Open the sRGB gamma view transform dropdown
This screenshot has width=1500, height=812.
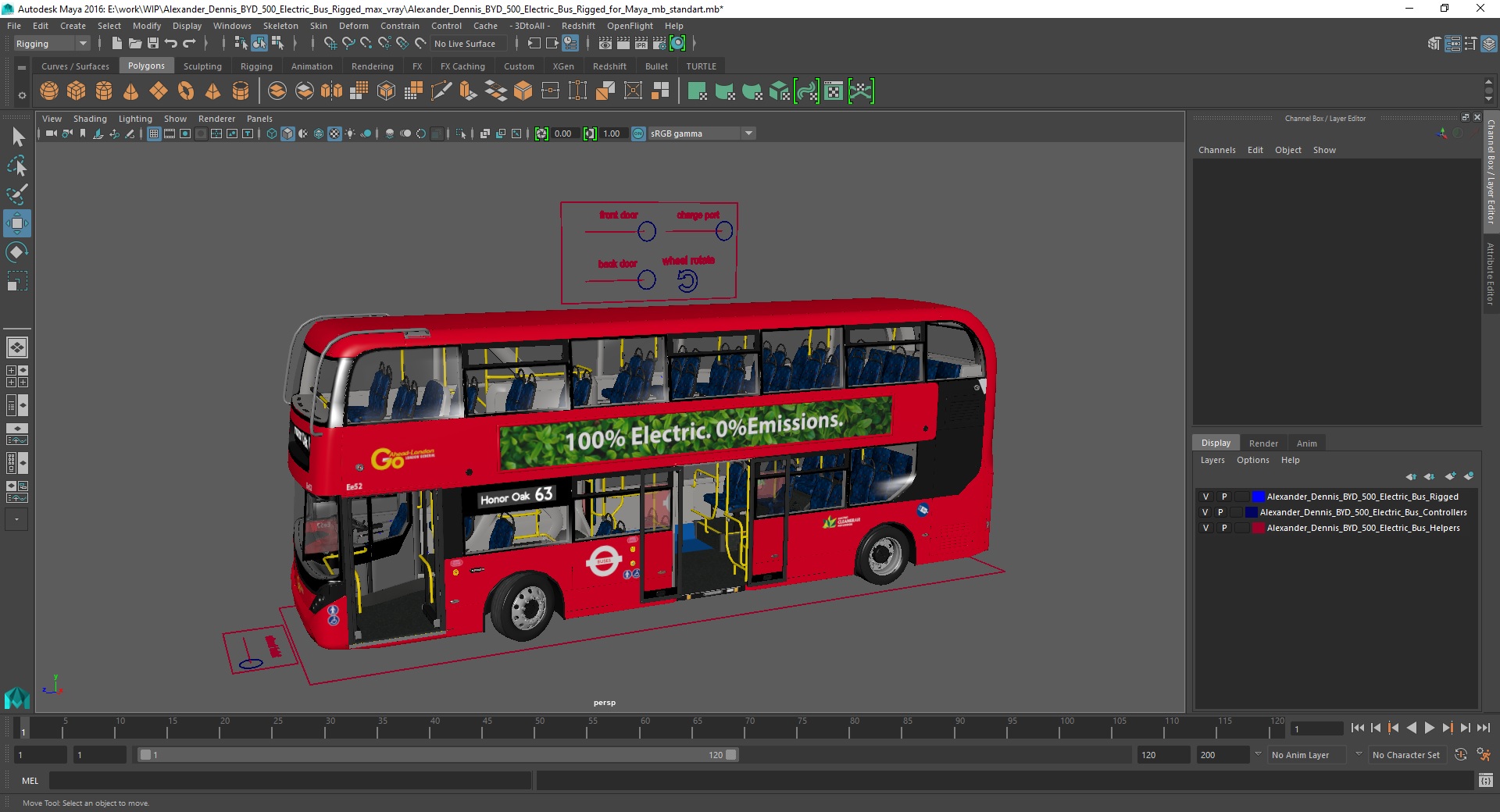pyautogui.click(x=702, y=134)
